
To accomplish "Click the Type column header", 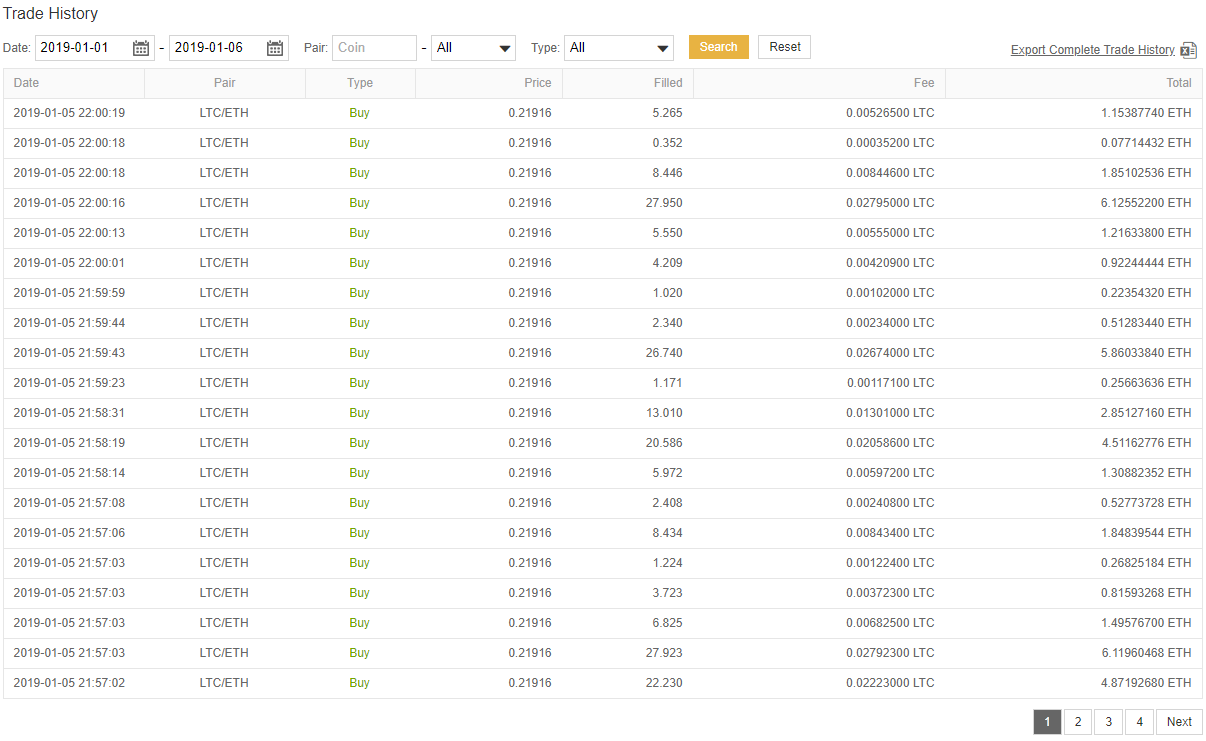I will click(x=360, y=83).
